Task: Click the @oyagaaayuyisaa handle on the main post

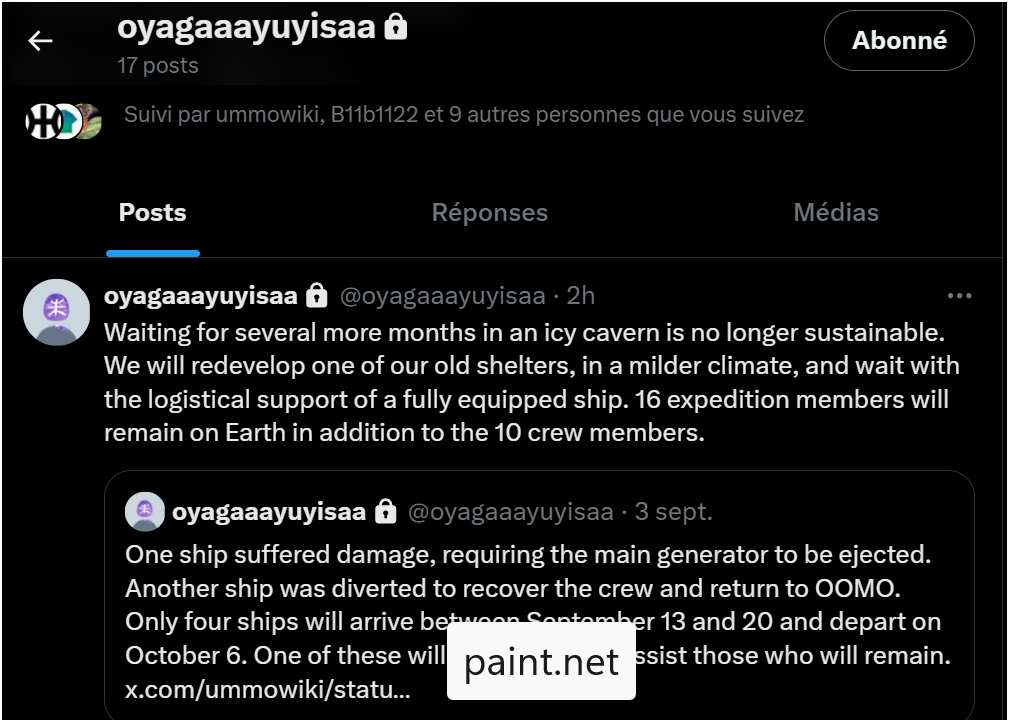Action: pos(443,296)
